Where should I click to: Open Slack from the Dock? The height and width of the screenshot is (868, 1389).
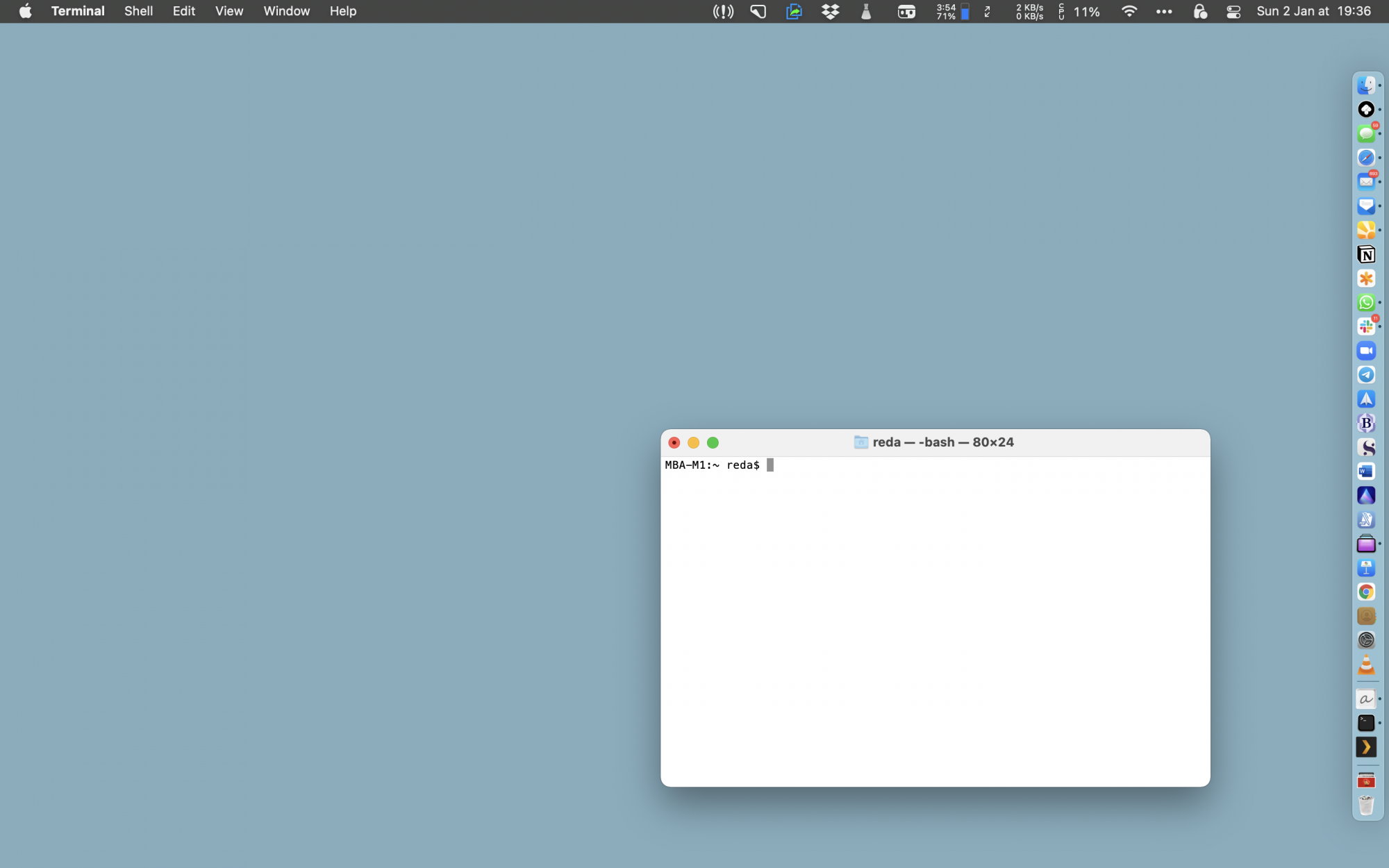1367,324
